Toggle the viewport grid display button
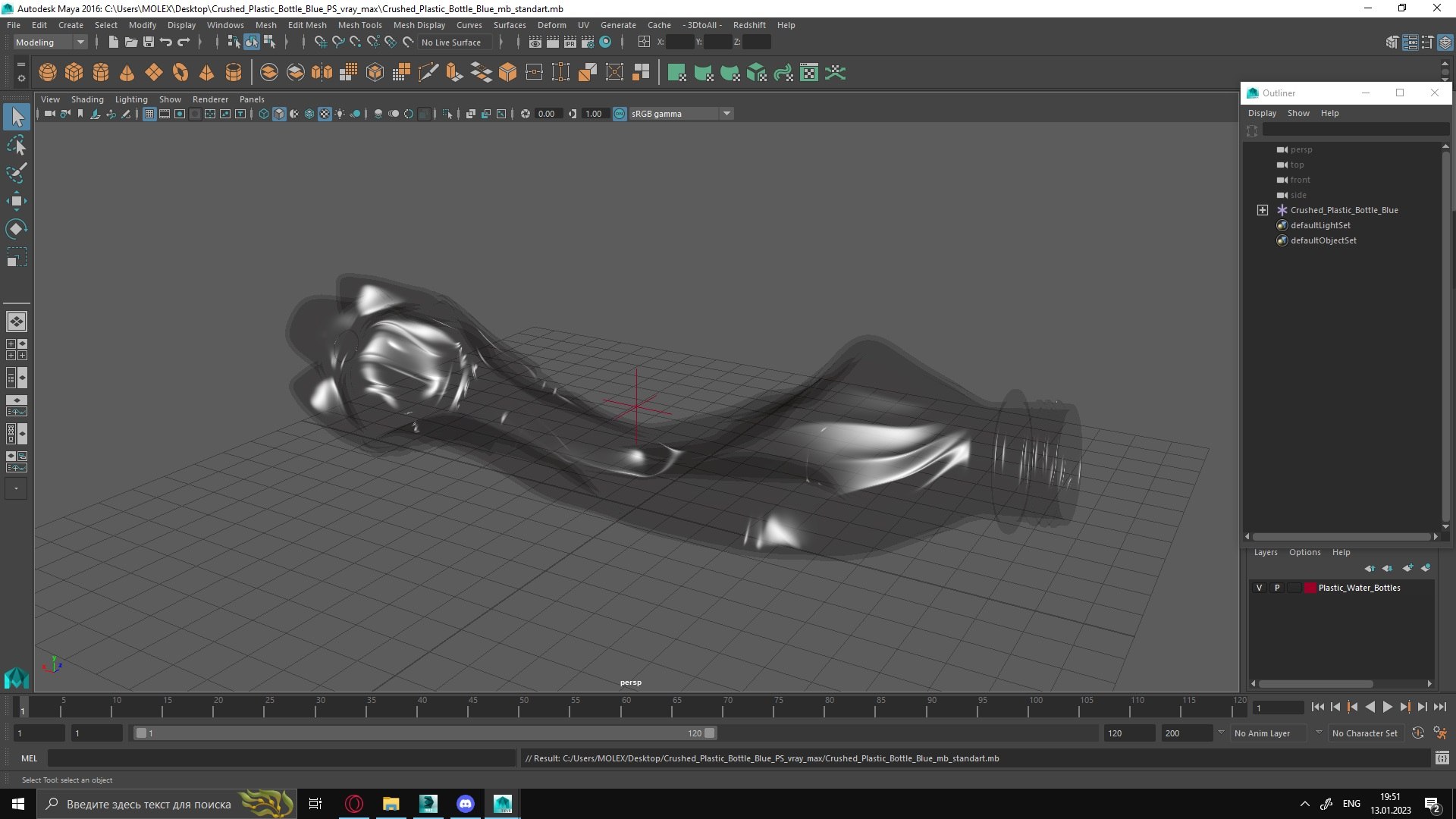The height and width of the screenshot is (819, 1456). click(149, 114)
